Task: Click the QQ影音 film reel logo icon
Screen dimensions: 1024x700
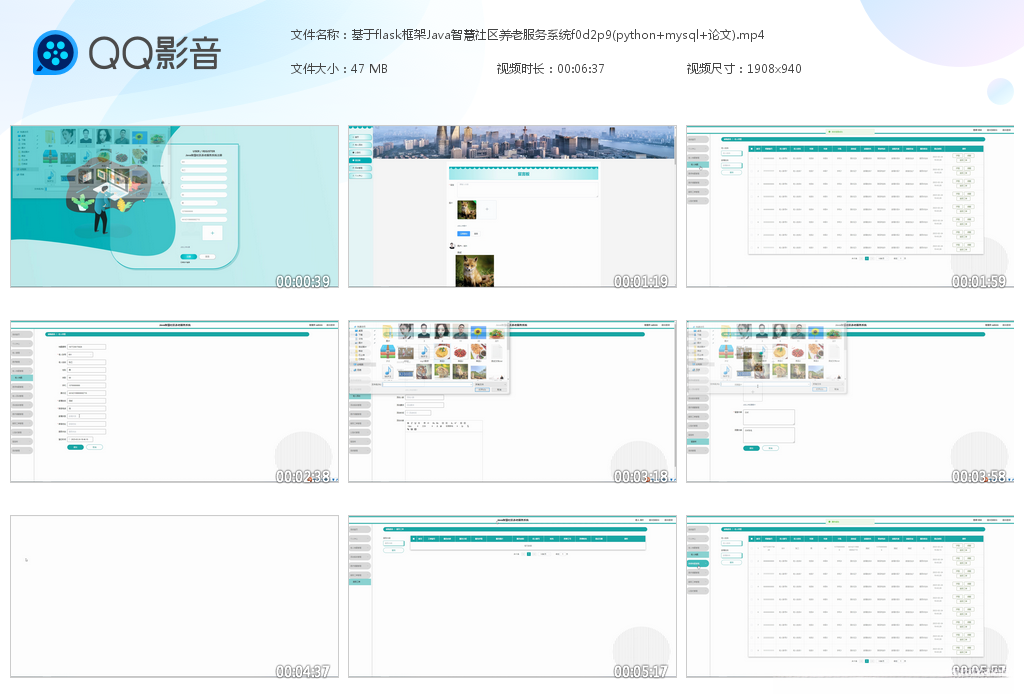Action: tap(56, 52)
